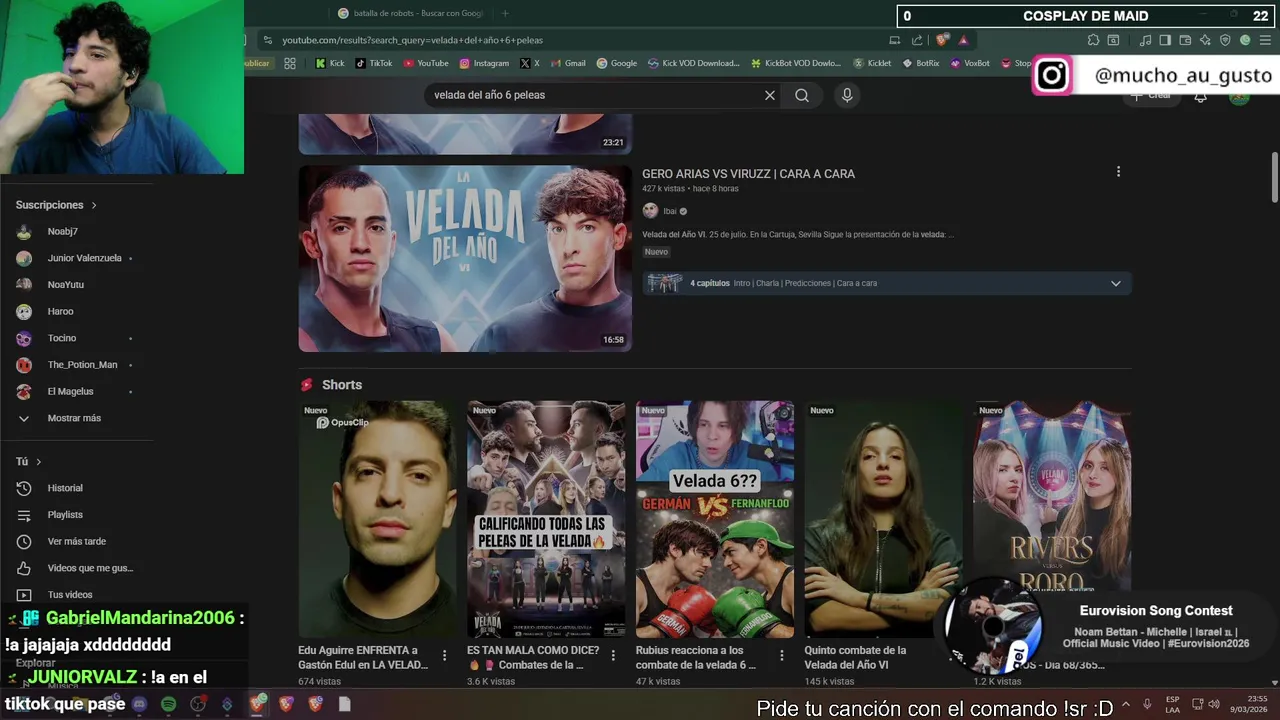The image size is (1280, 720).
Task: Open options menu for Rubius reacciona Short
Action: pos(782,656)
